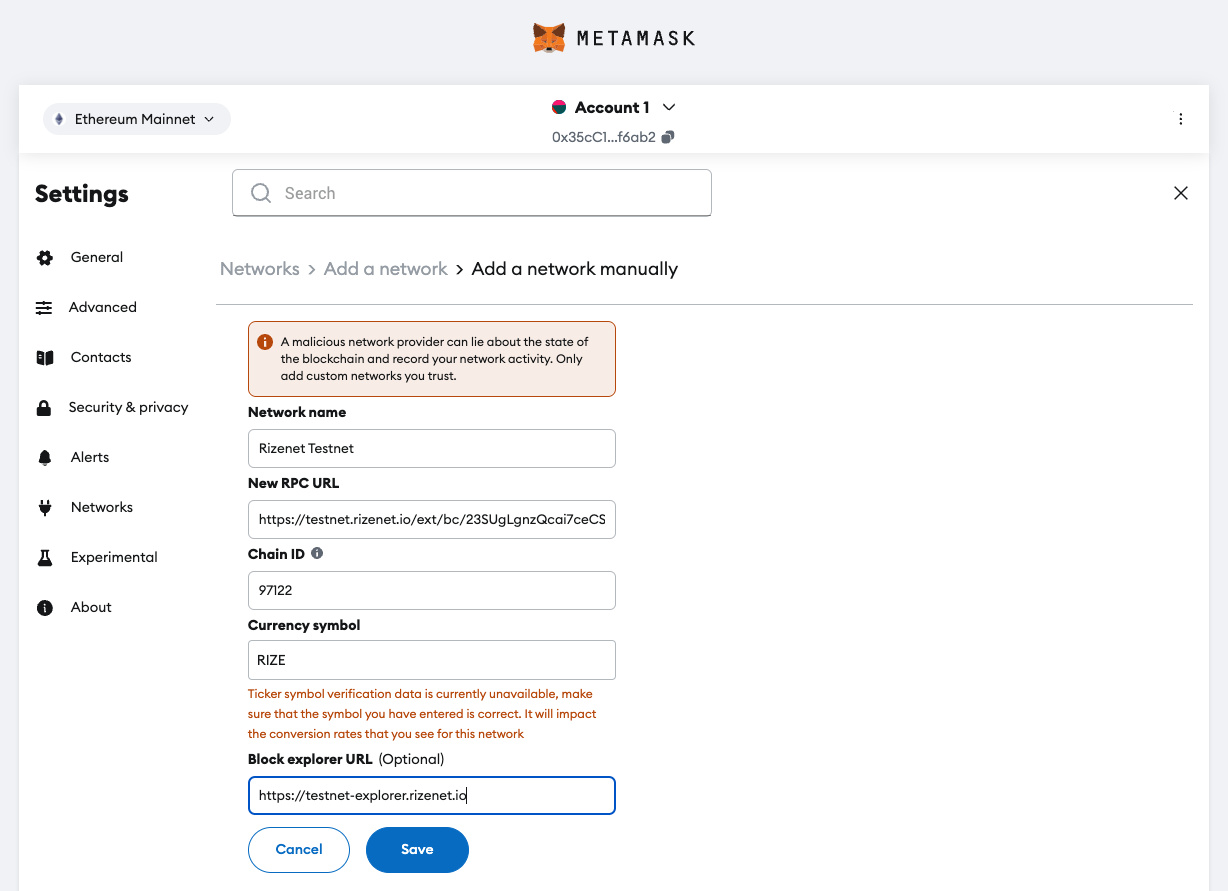The height and width of the screenshot is (891, 1228).
Task: Click the MetaMask fox logo
Action: [x=549, y=38]
